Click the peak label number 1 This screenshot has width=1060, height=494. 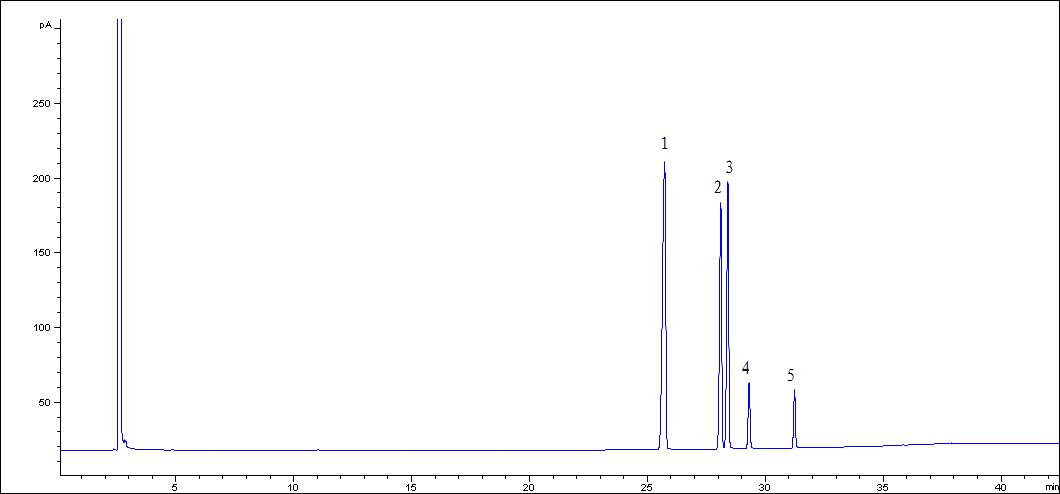coord(664,144)
